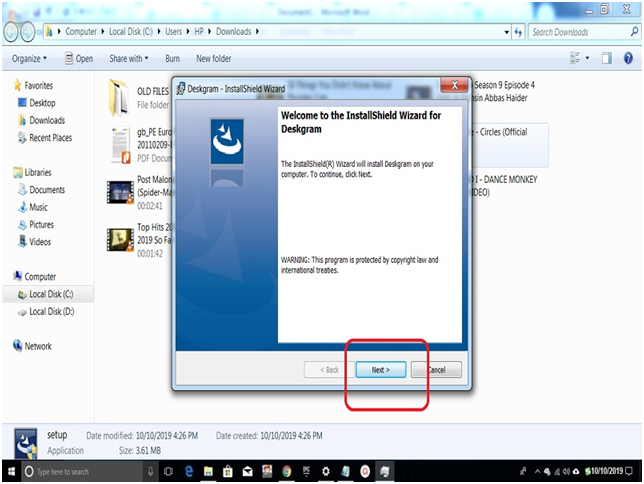Click the Explorer back navigation arrow
This screenshot has width=644, height=484.
(11, 32)
